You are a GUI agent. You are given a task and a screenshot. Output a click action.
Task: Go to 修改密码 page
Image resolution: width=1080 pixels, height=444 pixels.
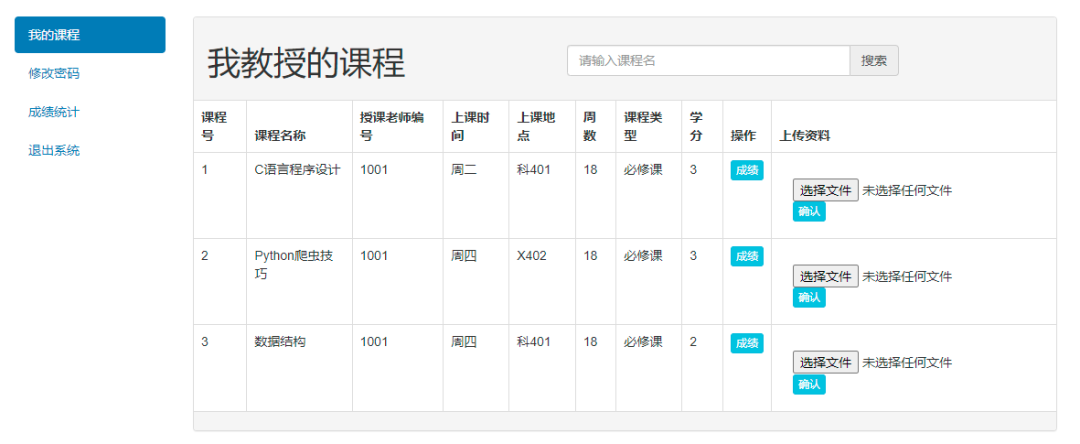[x=54, y=73]
